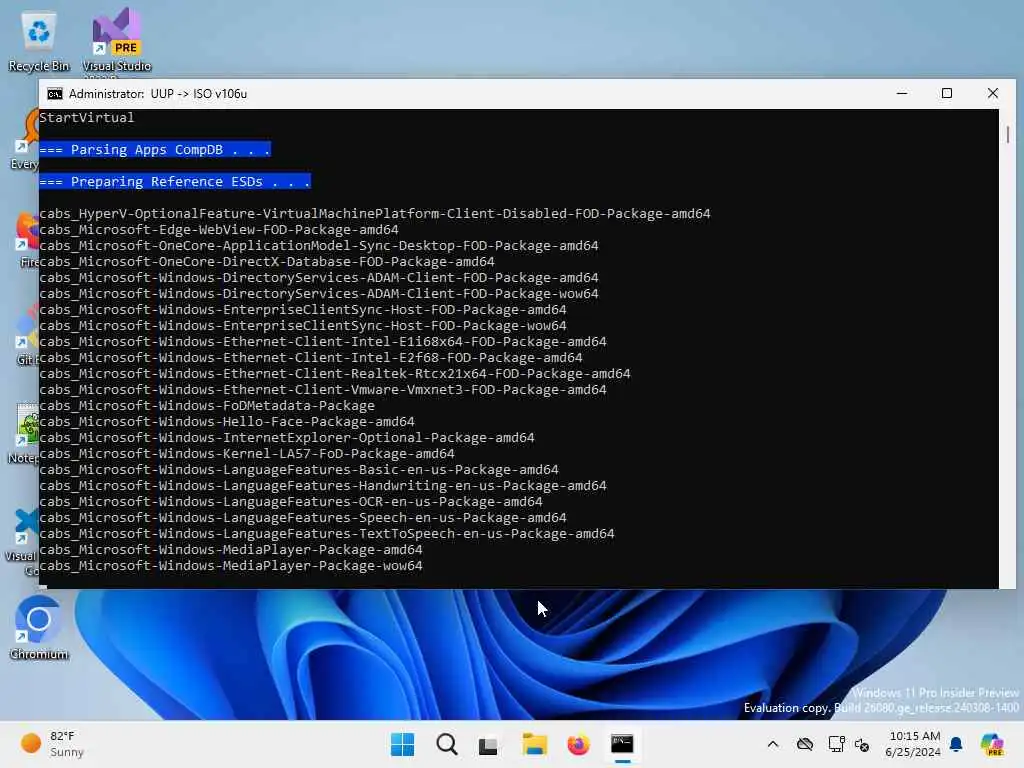This screenshot has width=1024, height=768.
Task: Click the OneCore-DirectX-Database-FOD-Package line
Action: 266,262
